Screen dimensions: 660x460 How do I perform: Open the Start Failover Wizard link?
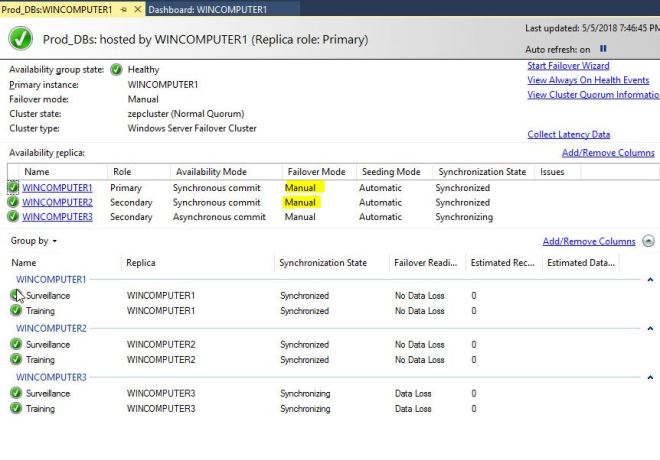[568, 66]
